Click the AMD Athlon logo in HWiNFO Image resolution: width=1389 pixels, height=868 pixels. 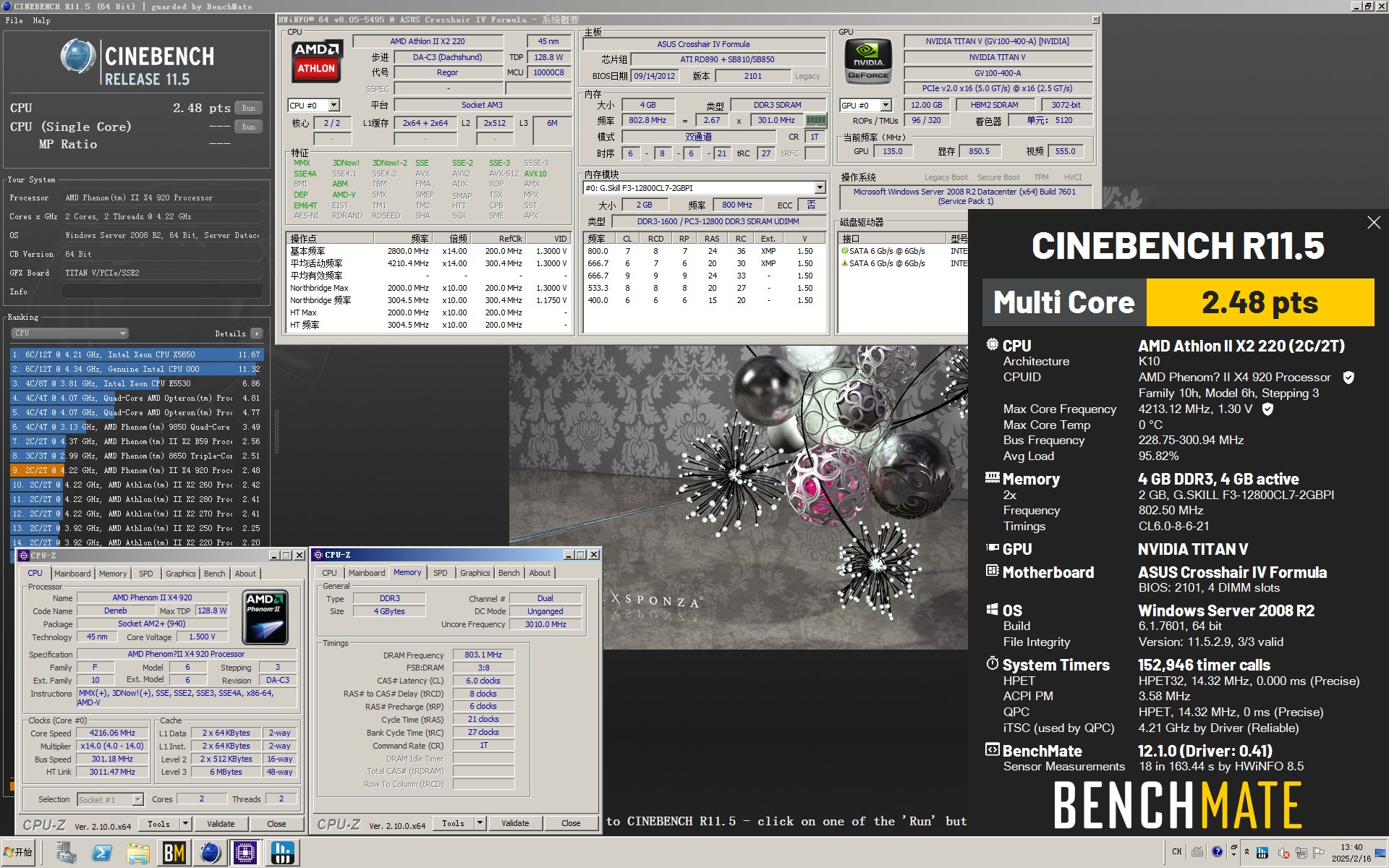(316, 61)
